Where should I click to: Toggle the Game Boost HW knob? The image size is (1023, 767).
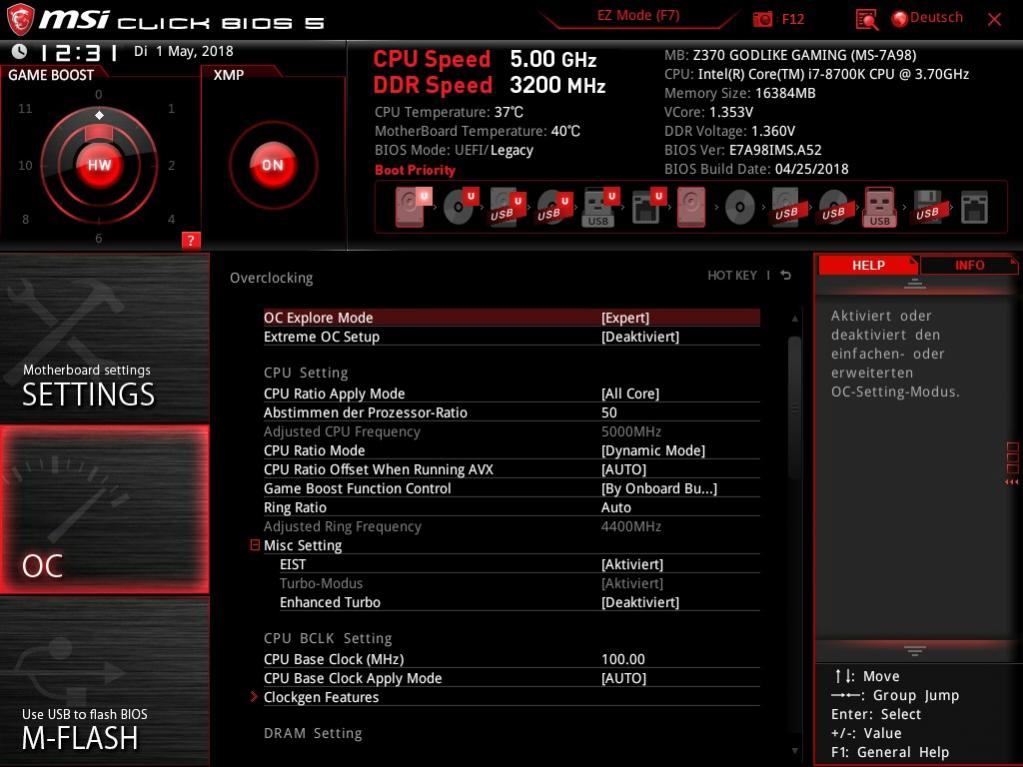99,165
